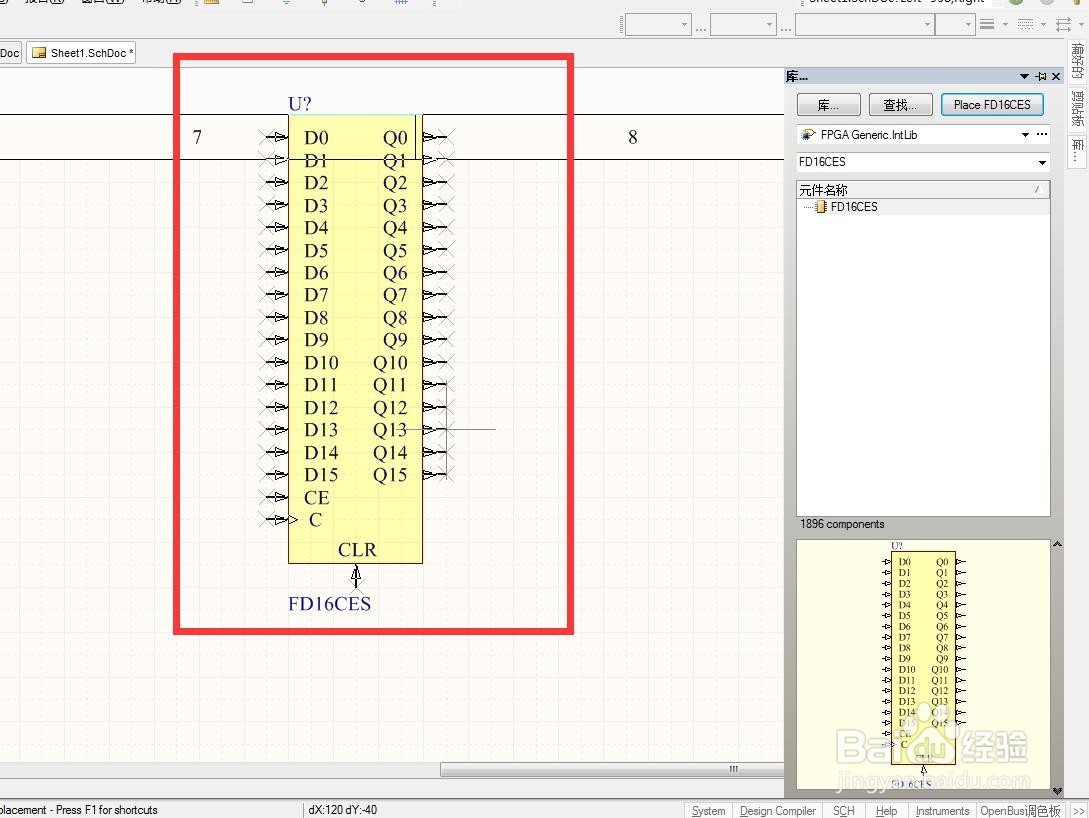Screen dimensions: 1089x818
Task: Click the sheet zone label 7
Action: [197, 137]
